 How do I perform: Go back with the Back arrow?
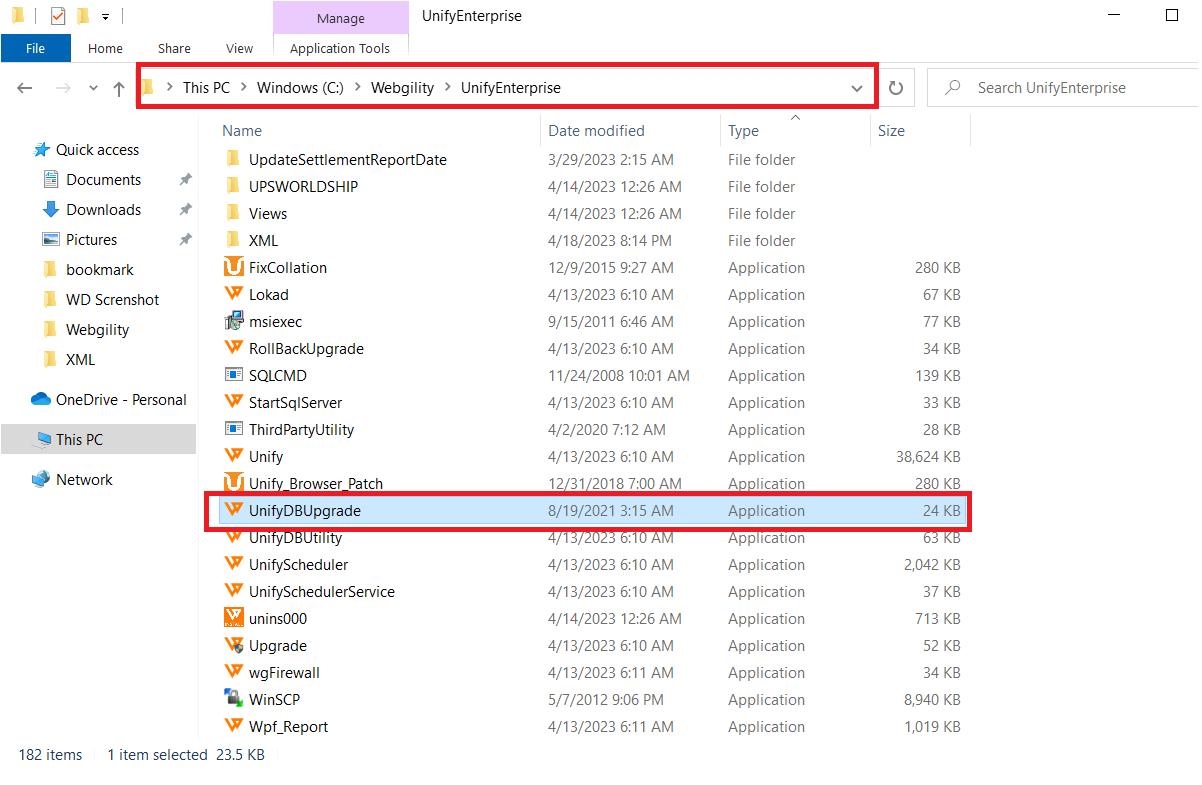pos(26,88)
